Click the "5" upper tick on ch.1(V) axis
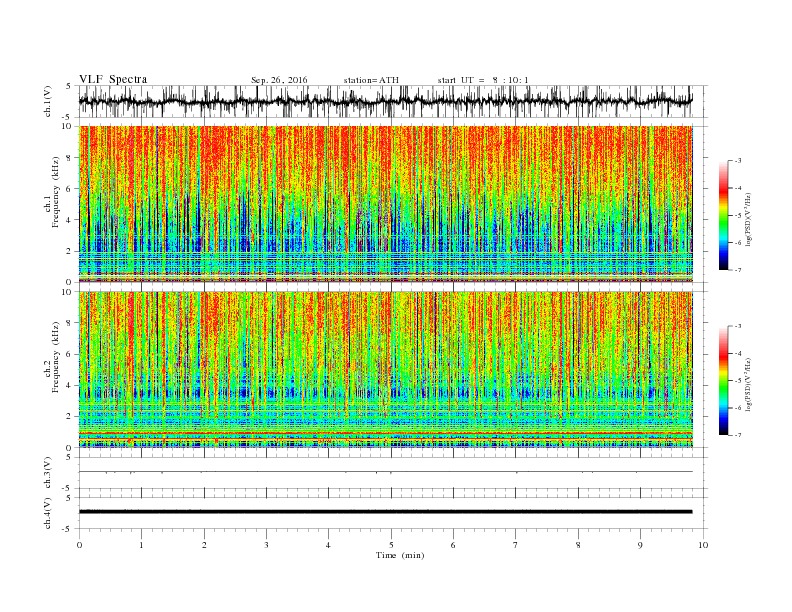The height and width of the screenshot is (612, 792). pyautogui.click(x=69, y=86)
